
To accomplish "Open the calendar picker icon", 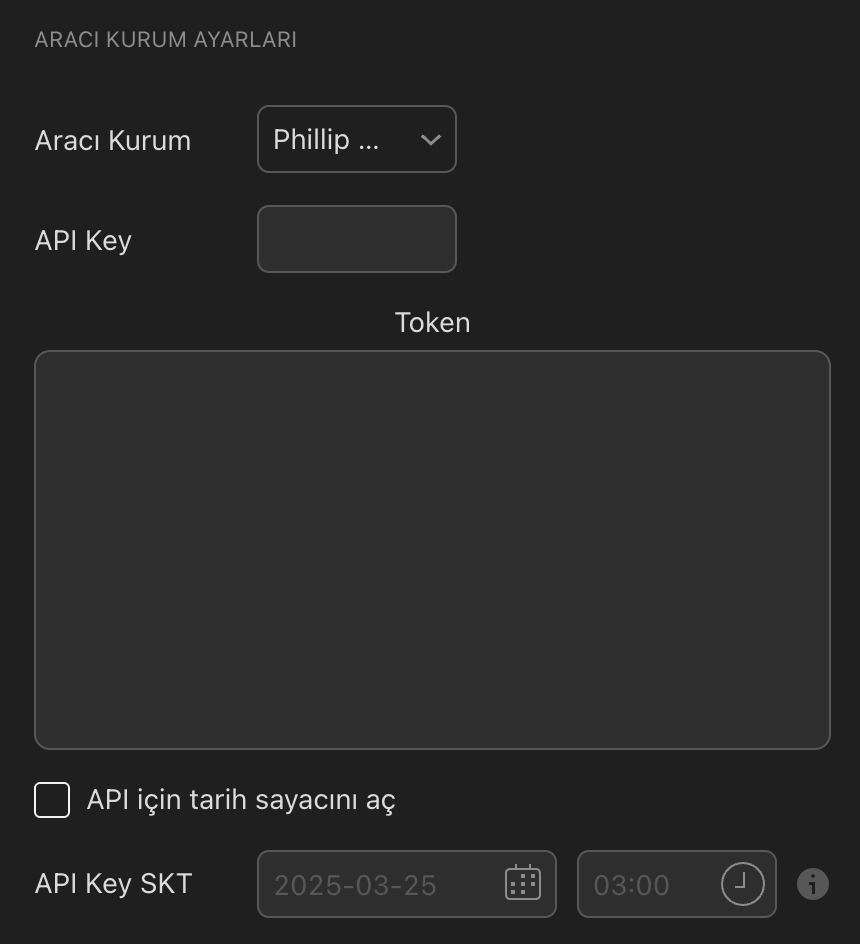I will 522,883.
